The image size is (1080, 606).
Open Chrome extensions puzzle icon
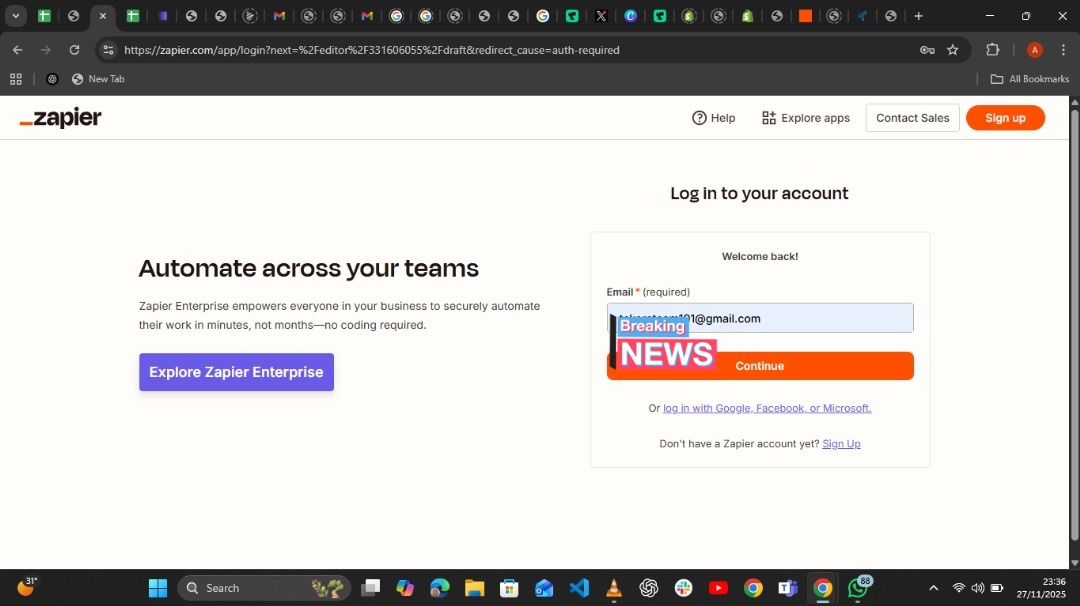pyautogui.click(x=993, y=50)
